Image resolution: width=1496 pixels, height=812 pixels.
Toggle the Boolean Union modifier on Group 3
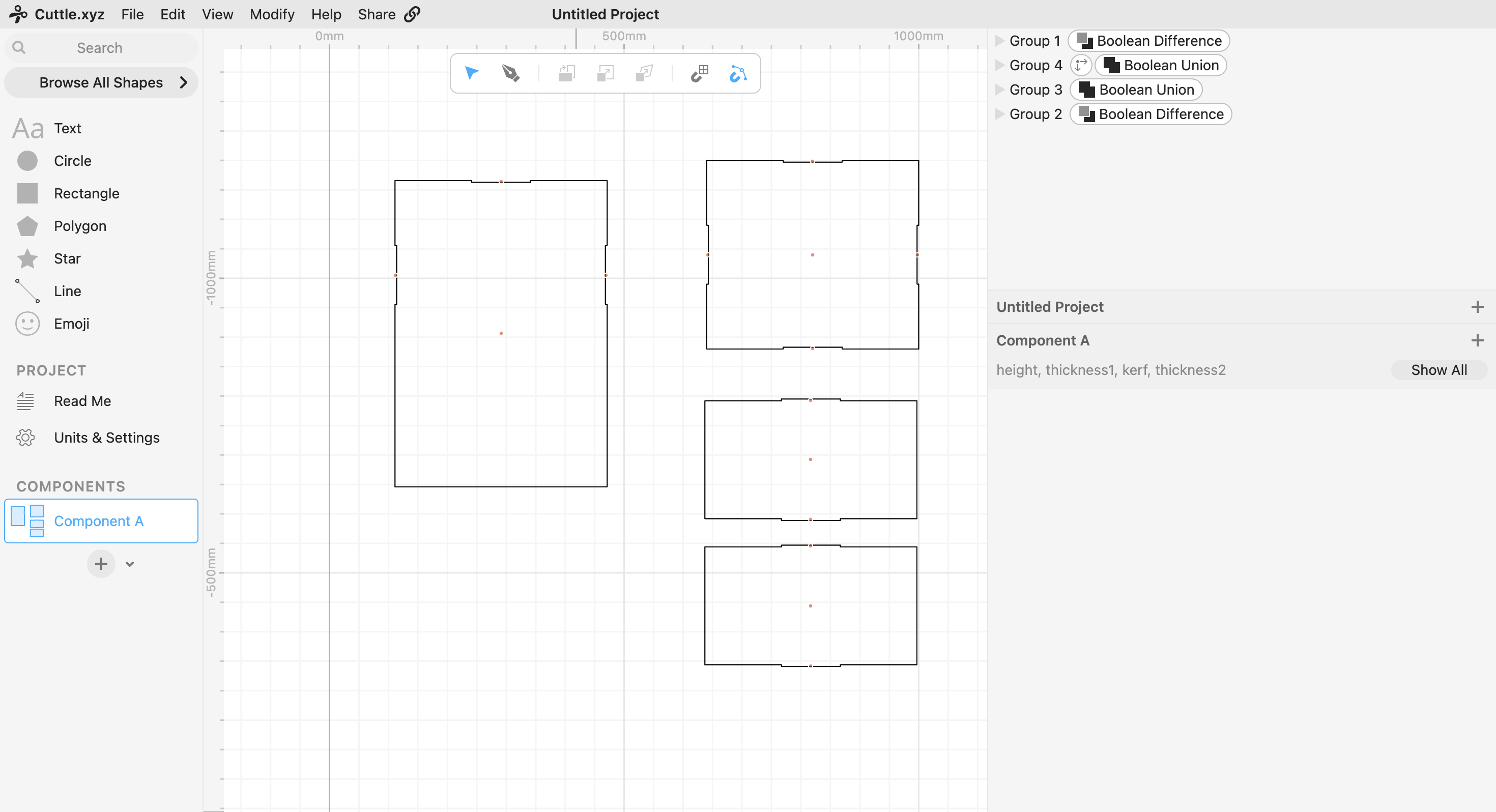pyautogui.click(x=1136, y=89)
